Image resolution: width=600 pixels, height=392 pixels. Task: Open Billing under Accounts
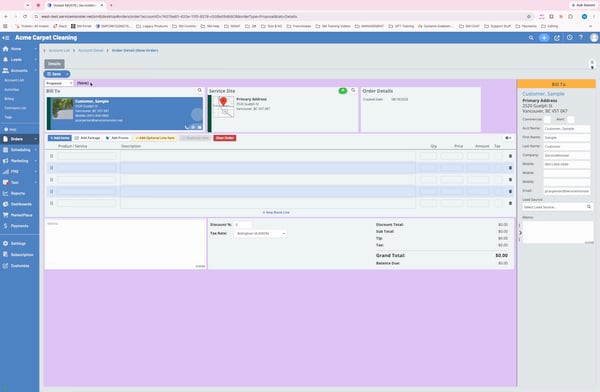[9, 99]
